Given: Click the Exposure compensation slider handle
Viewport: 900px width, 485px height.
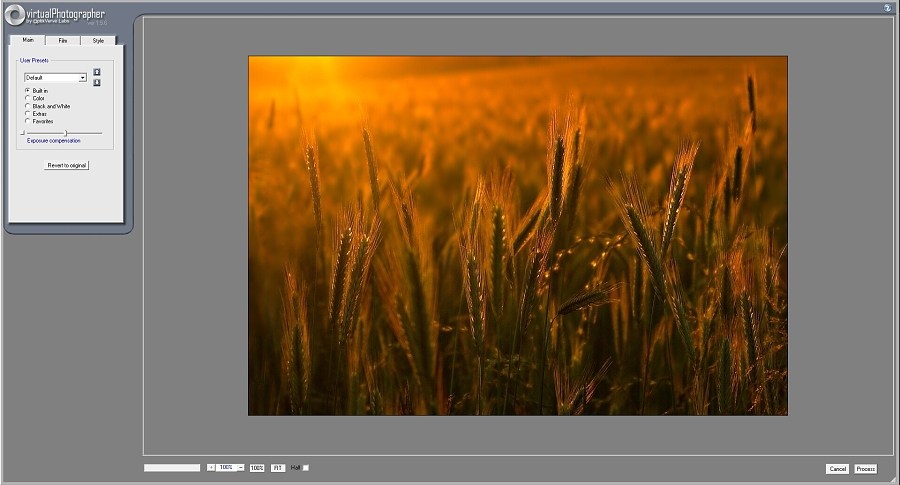Looking at the screenshot, I should tap(65, 133).
